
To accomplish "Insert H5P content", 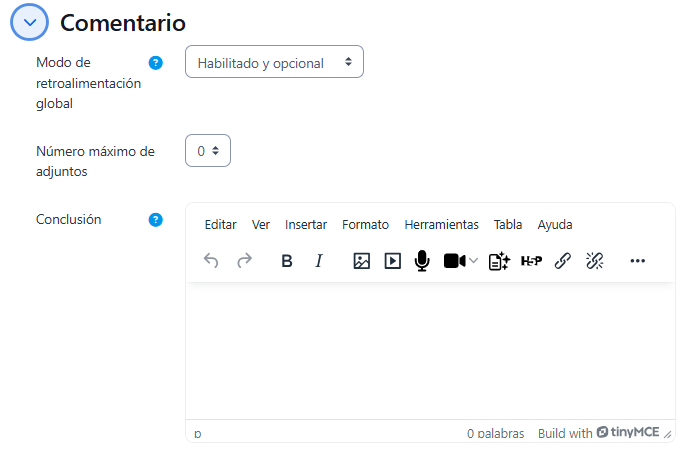I will [531, 261].
